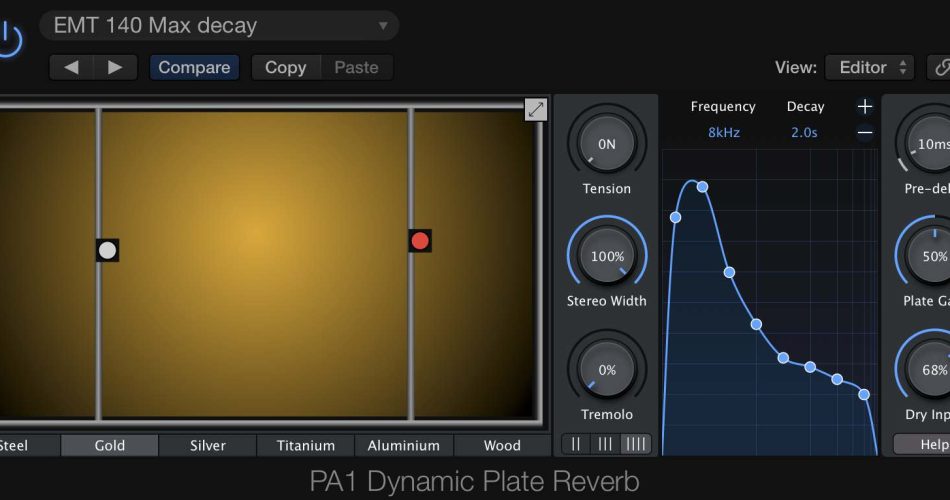Go to previous preset with left arrow
Image resolution: width=950 pixels, height=500 pixels.
(x=71, y=67)
